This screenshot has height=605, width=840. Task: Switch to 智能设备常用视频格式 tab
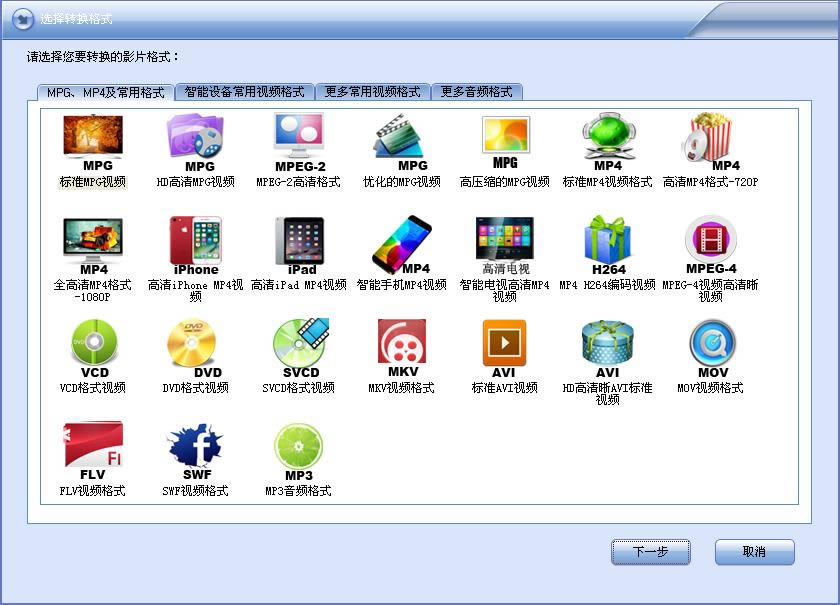coord(244,92)
